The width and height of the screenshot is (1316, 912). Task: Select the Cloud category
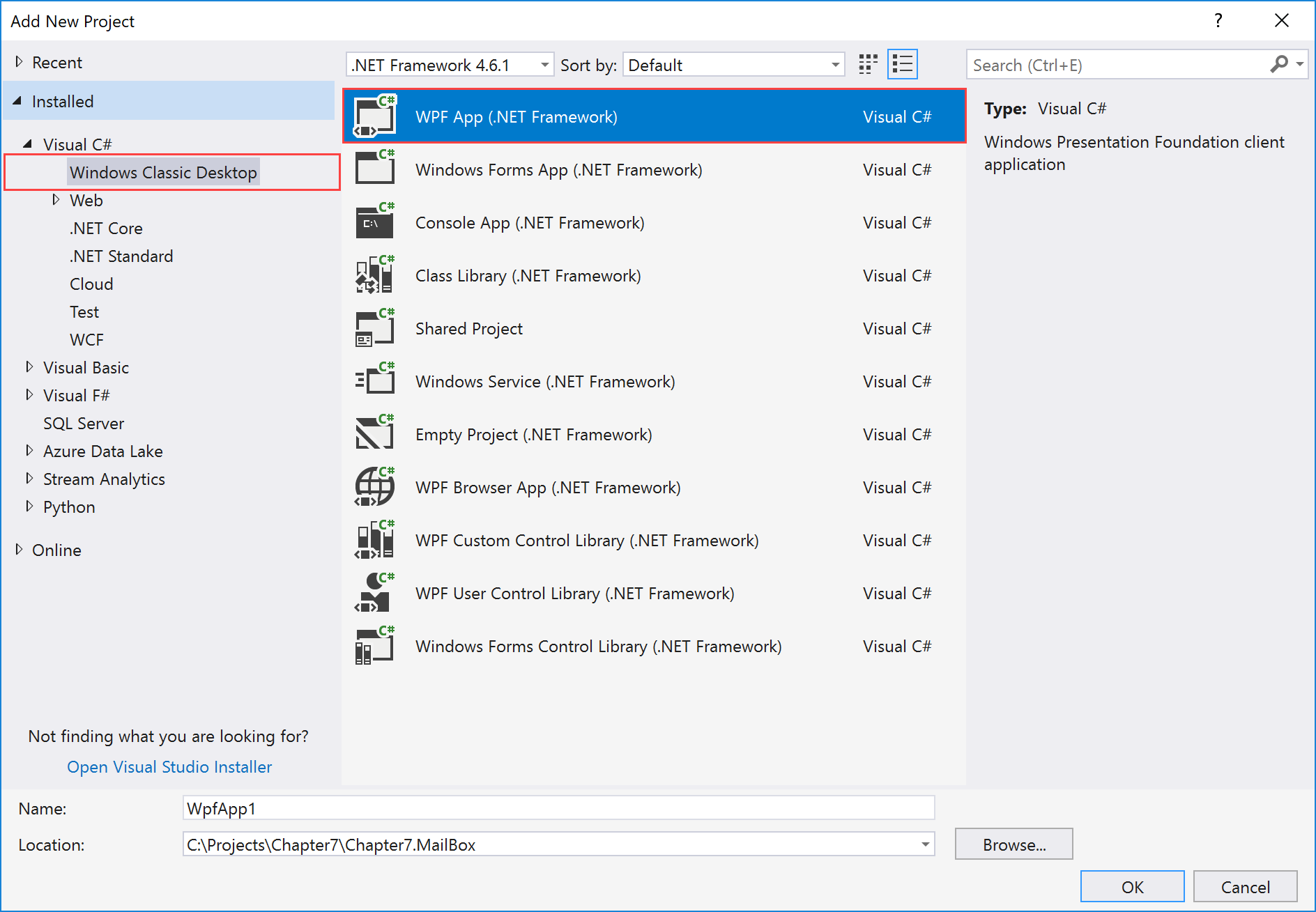point(91,284)
